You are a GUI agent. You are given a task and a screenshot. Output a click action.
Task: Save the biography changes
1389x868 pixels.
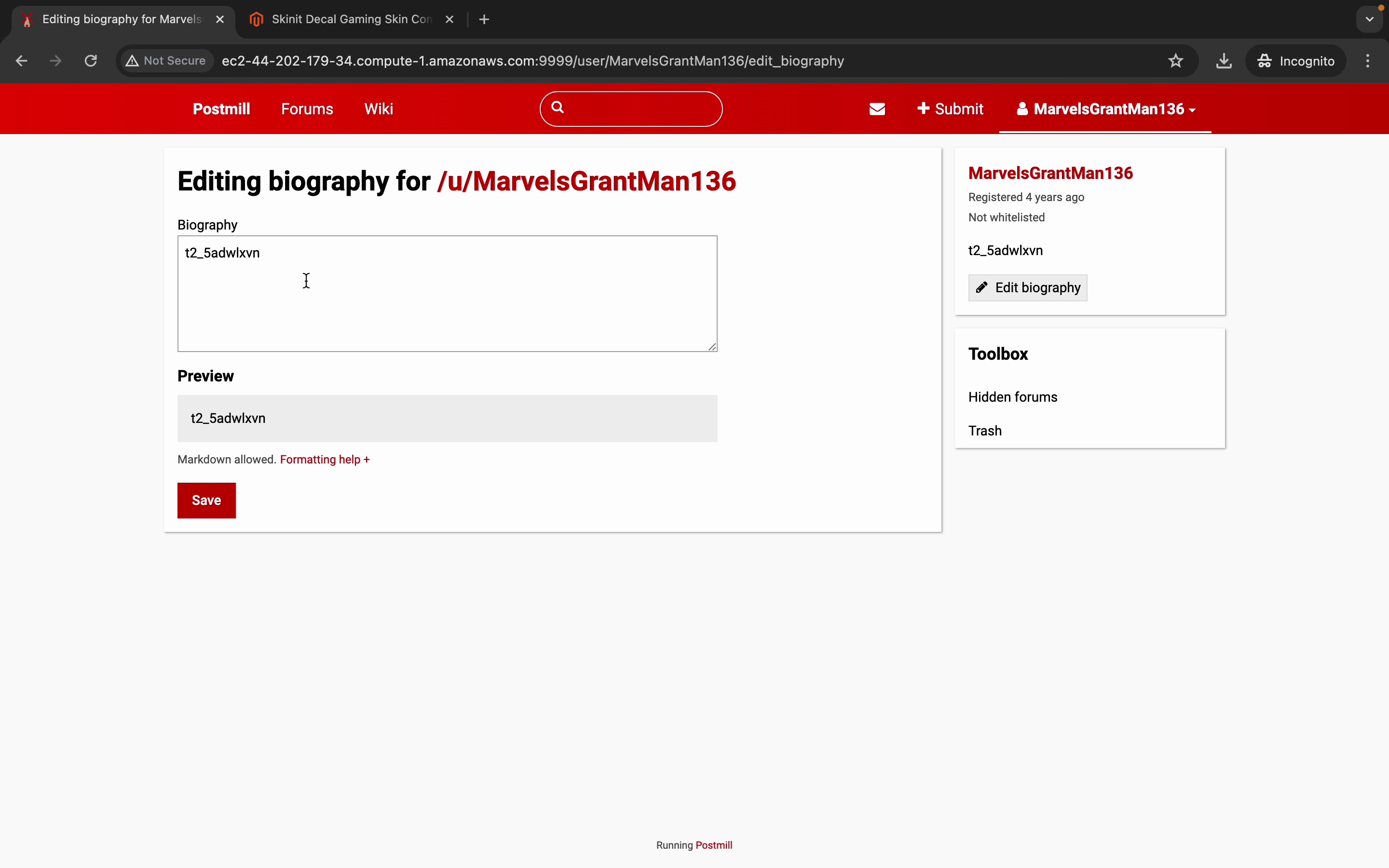click(x=206, y=500)
